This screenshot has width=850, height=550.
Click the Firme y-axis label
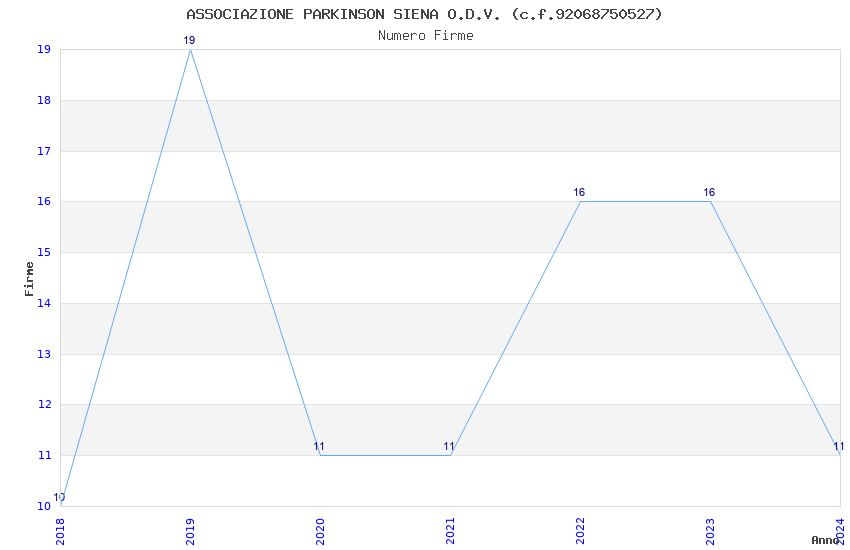29,279
